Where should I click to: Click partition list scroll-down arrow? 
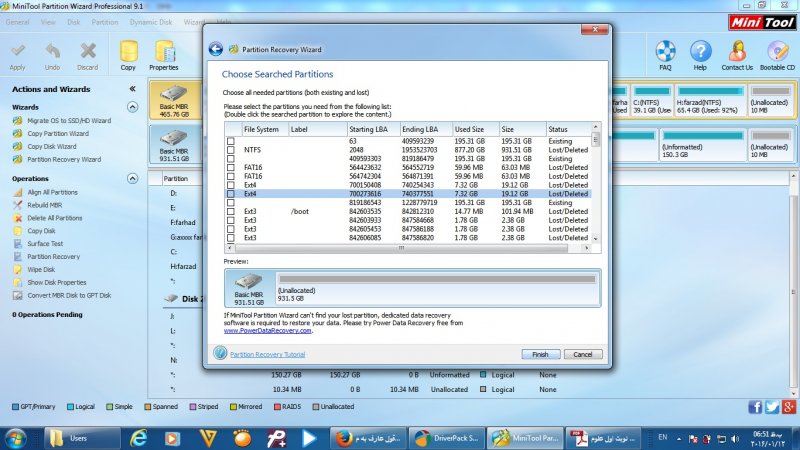(x=595, y=239)
